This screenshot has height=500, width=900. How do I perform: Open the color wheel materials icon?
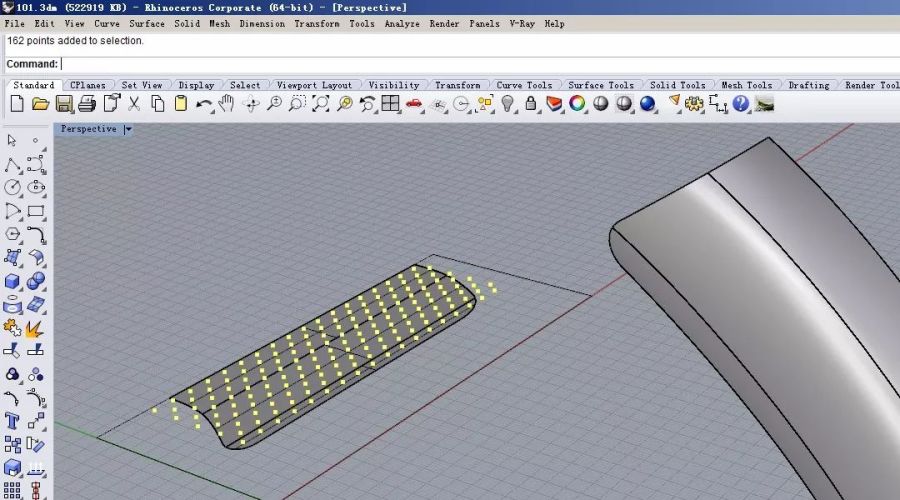tap(577, 103)
